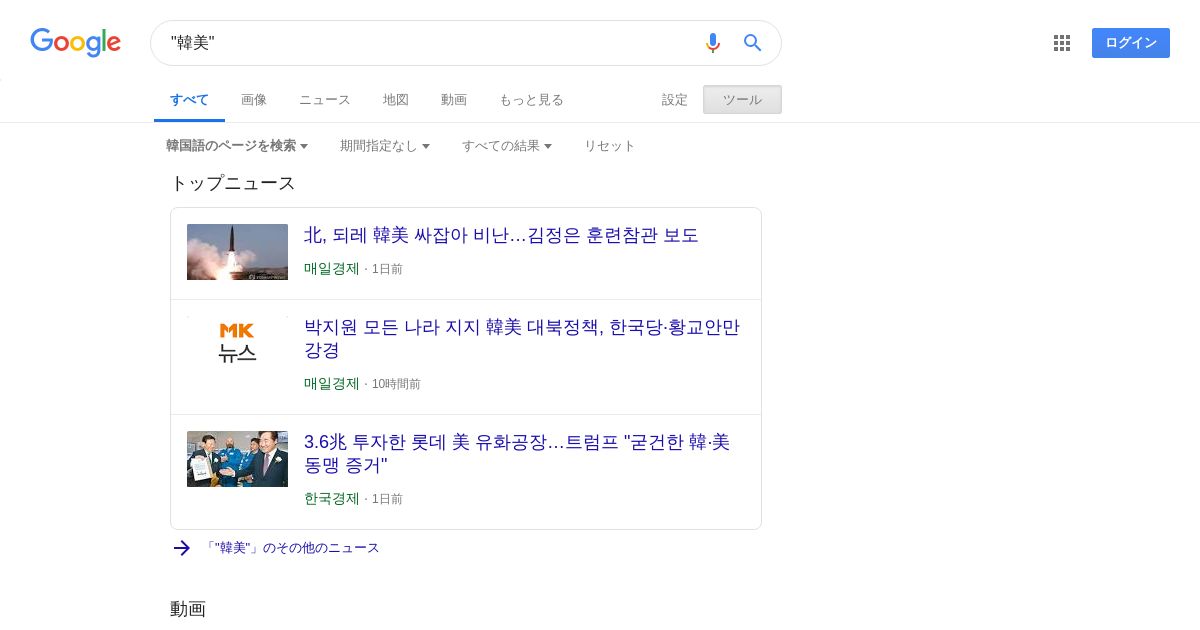Open the もっと見る menu

531,100
